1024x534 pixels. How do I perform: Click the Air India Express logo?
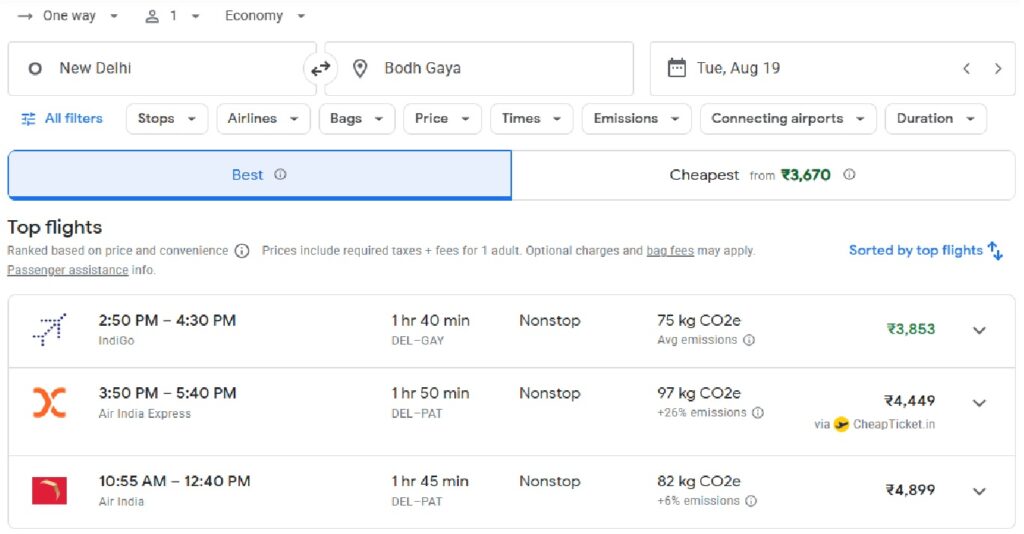point(50,402)
